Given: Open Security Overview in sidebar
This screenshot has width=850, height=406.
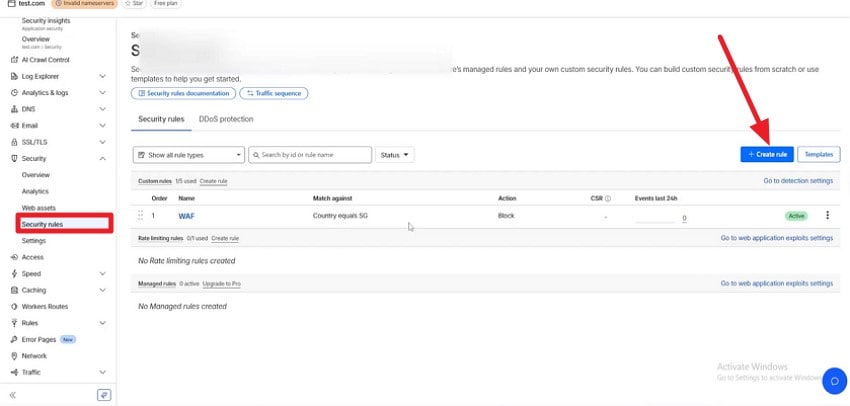Looking at the screenshot, I should (36, 175).
